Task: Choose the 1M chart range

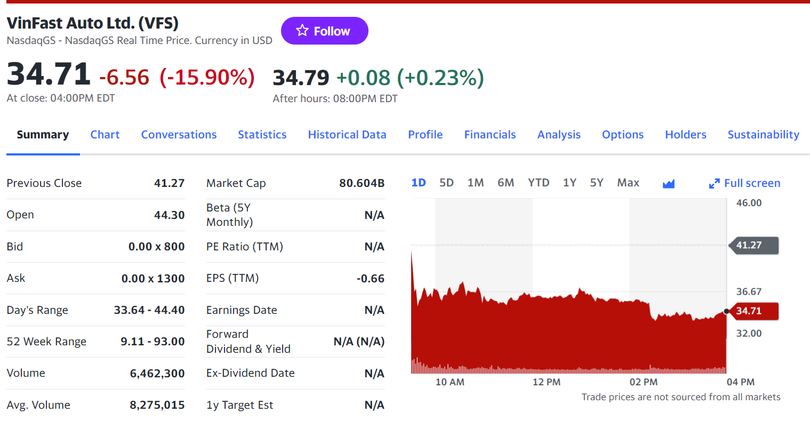Action: tap(475, 183)
